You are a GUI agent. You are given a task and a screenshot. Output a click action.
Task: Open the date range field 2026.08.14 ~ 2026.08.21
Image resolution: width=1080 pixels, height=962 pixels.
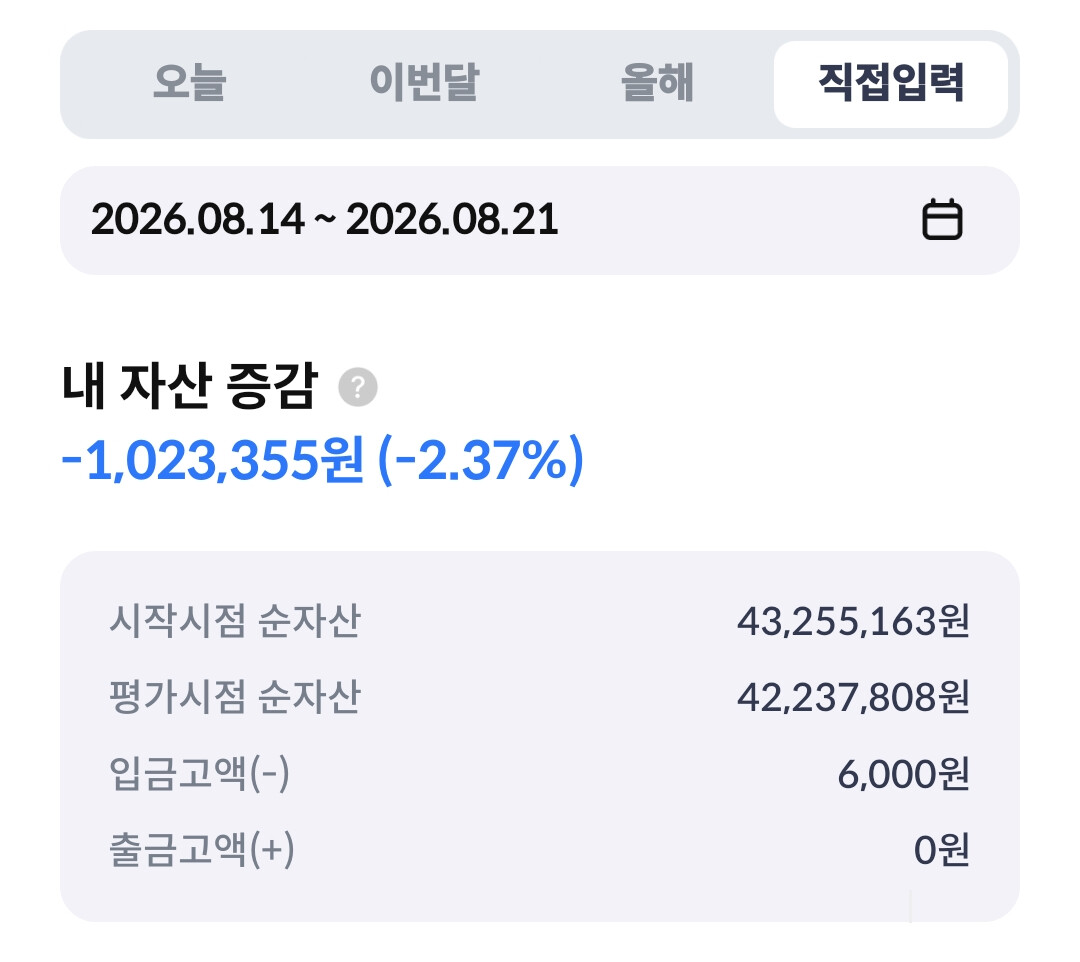point(539,220)
